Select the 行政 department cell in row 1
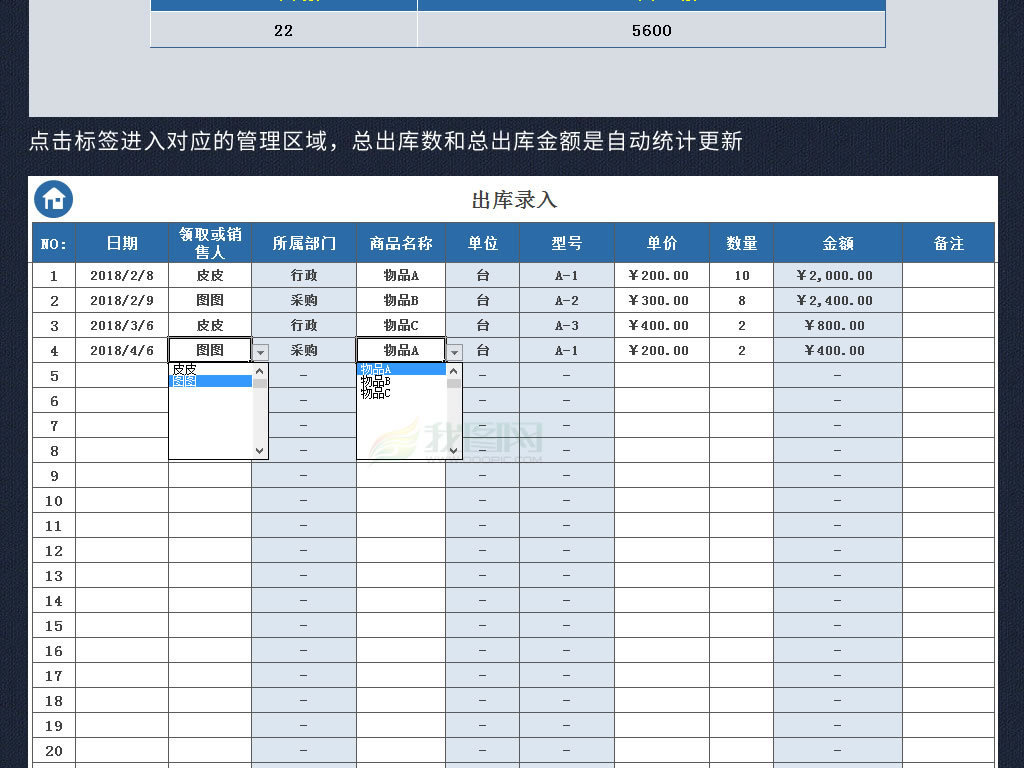Viewport: 1024px width, 768px height. pos(304,275)
